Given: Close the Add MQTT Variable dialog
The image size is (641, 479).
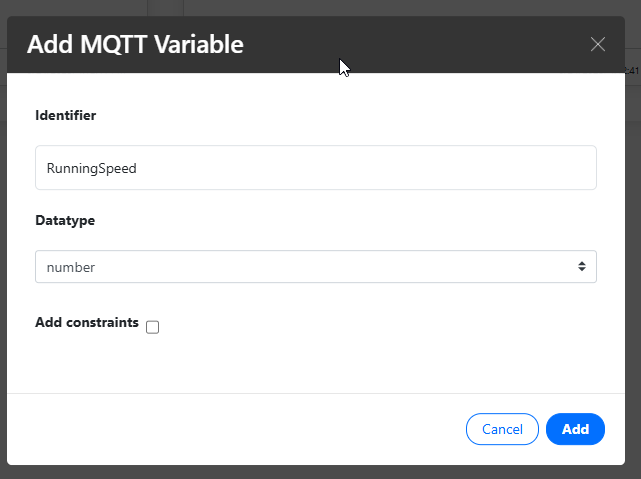Looking at the screenshot, I should (598, 44).
